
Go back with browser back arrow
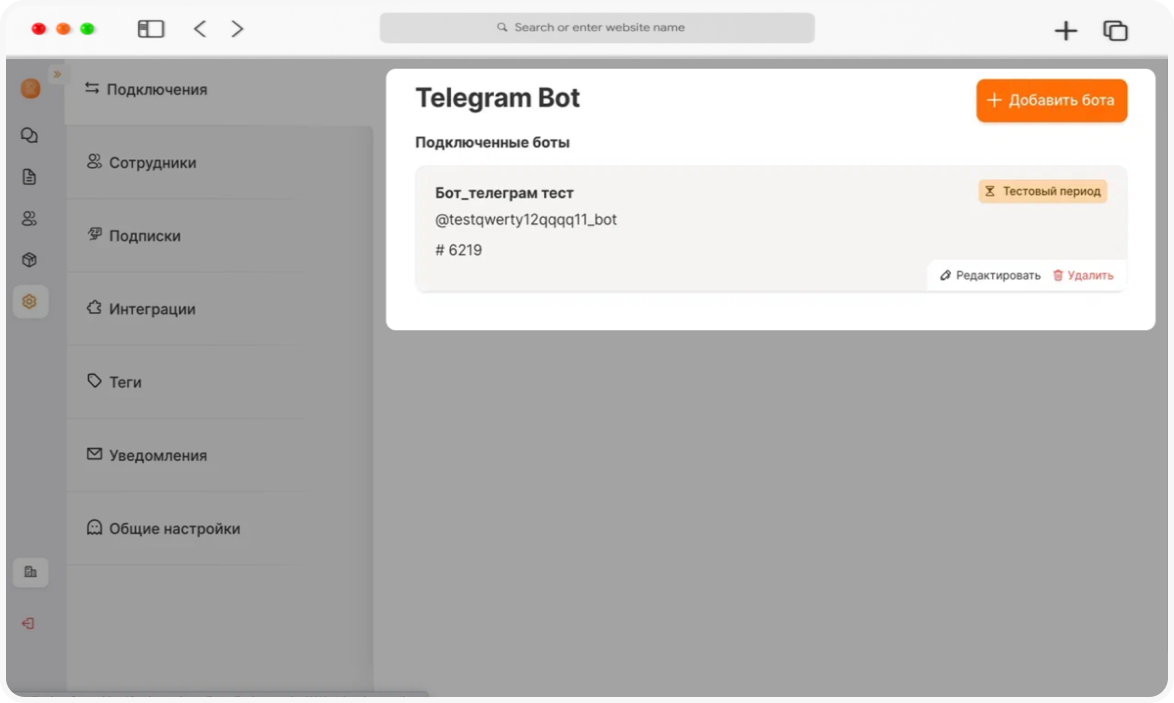pos(199,28)
